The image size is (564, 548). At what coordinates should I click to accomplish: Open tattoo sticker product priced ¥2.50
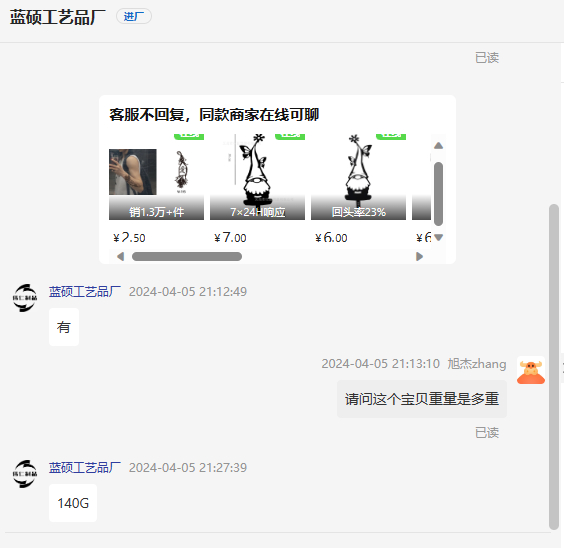(156, 189)
